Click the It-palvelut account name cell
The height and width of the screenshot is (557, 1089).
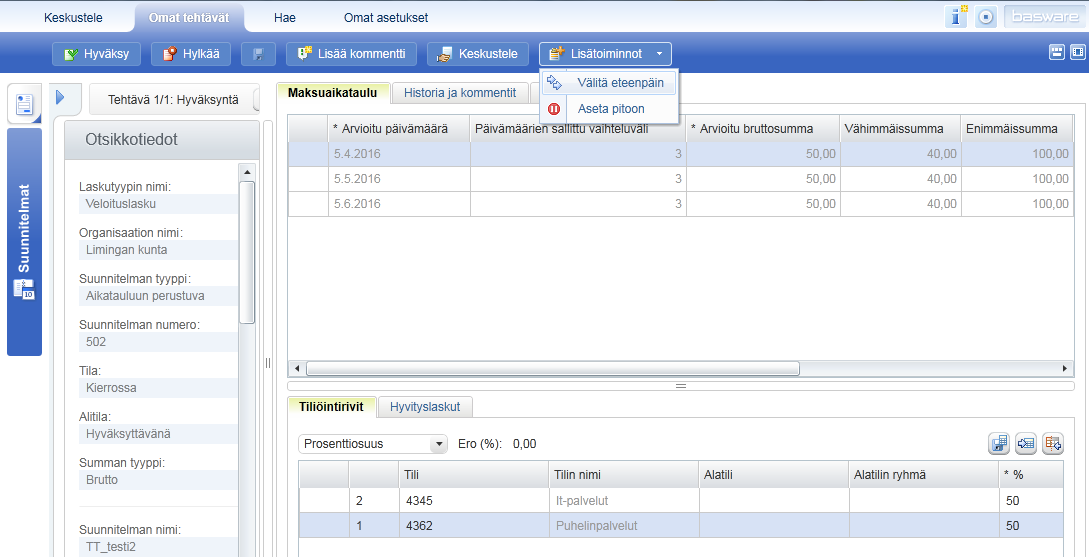(623, 501)
